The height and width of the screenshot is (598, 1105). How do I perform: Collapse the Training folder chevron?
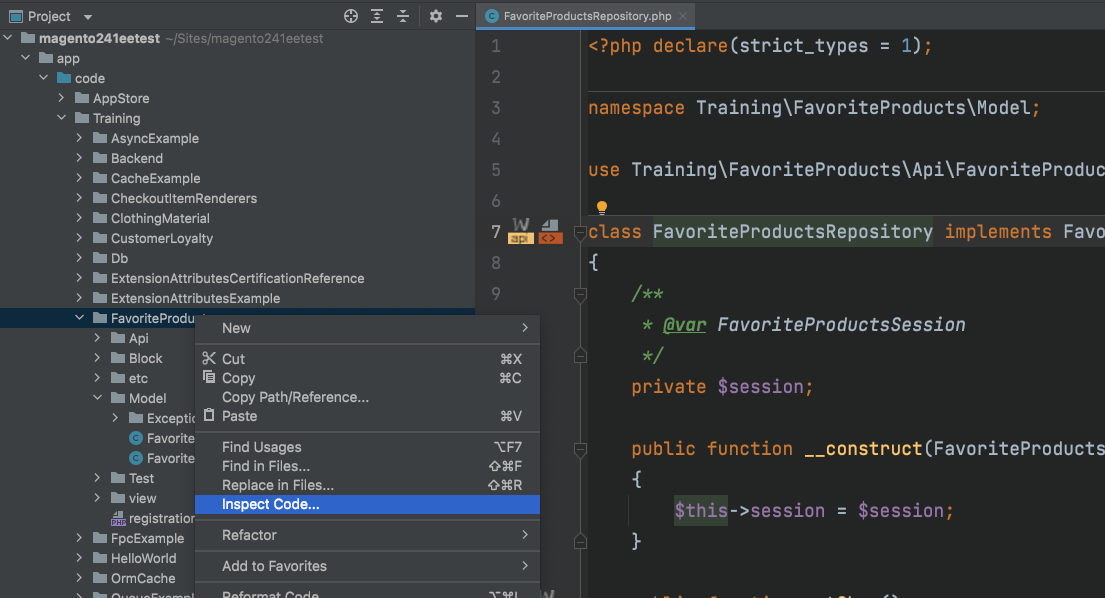pyautogui.click(x=60, y=118)
